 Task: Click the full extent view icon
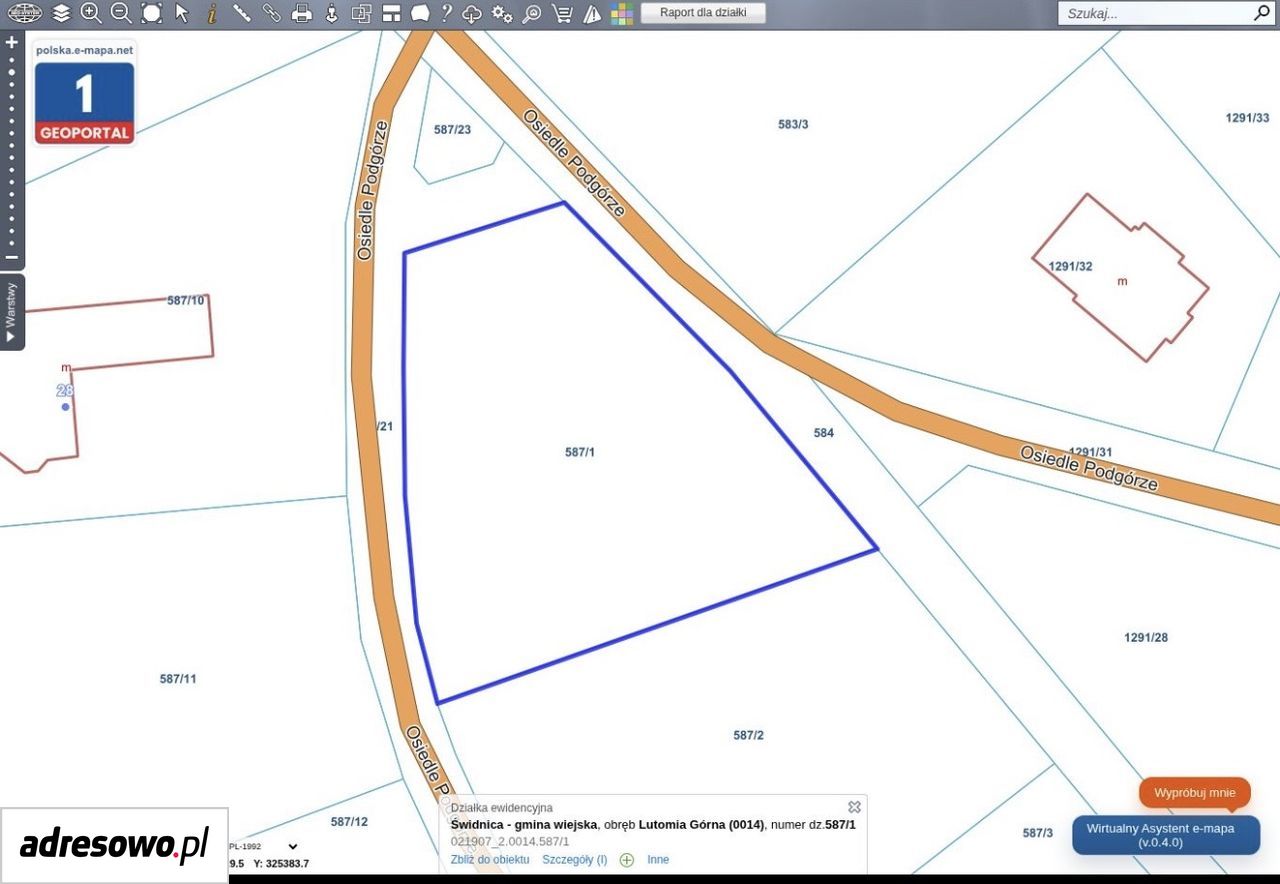151,13
